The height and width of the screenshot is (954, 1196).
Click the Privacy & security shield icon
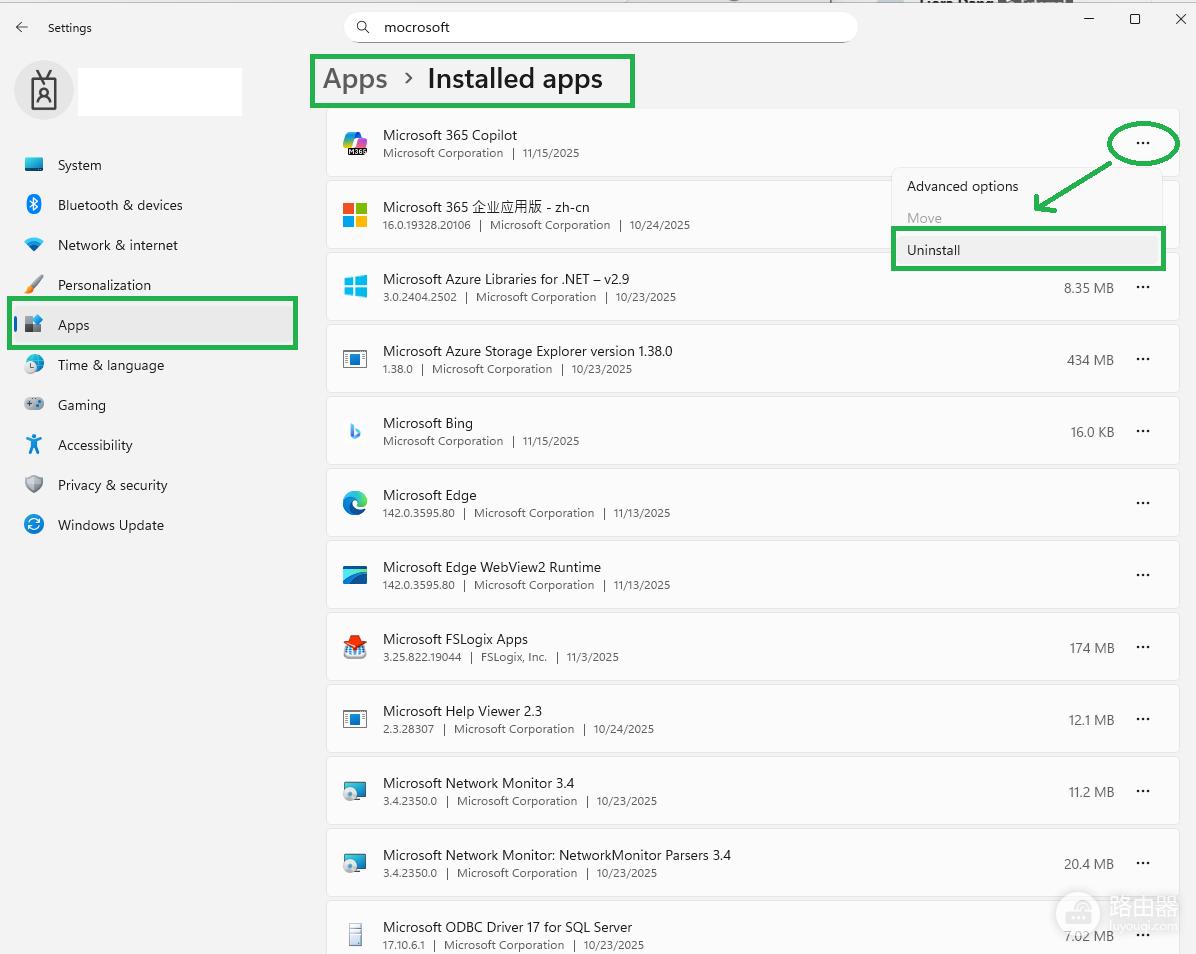(34, 484)
